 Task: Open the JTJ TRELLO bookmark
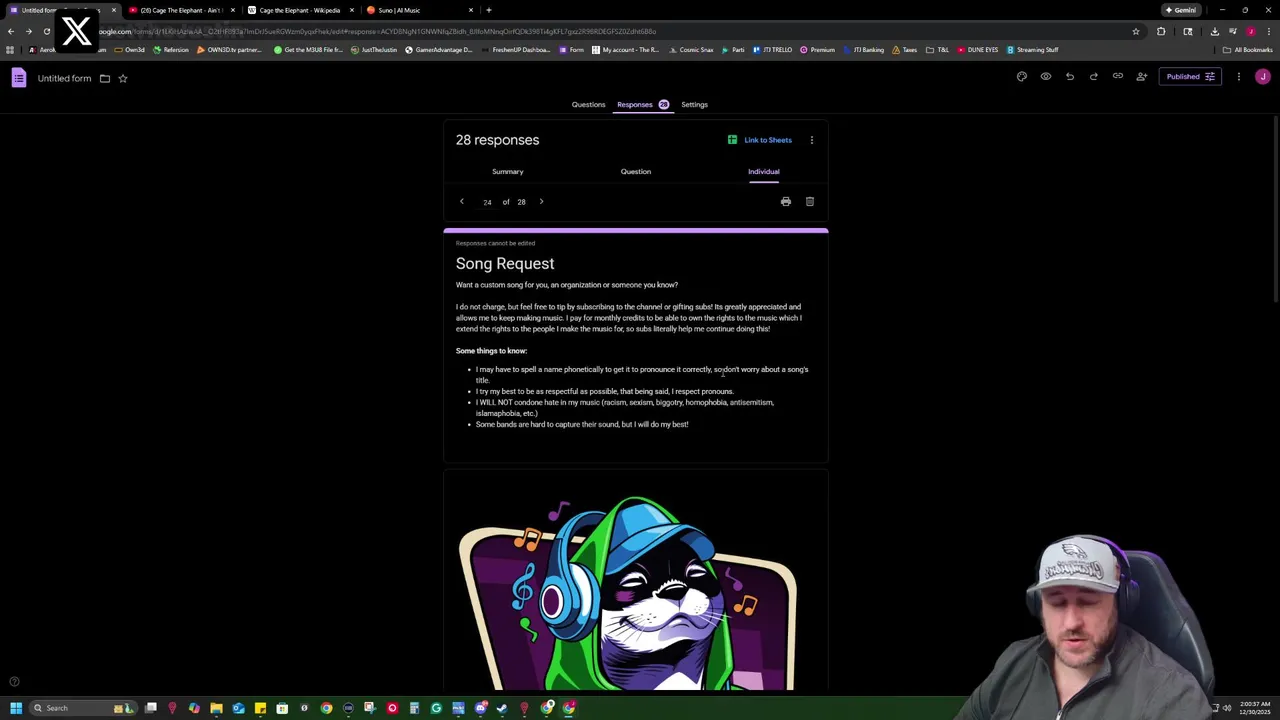pos(772,50)
